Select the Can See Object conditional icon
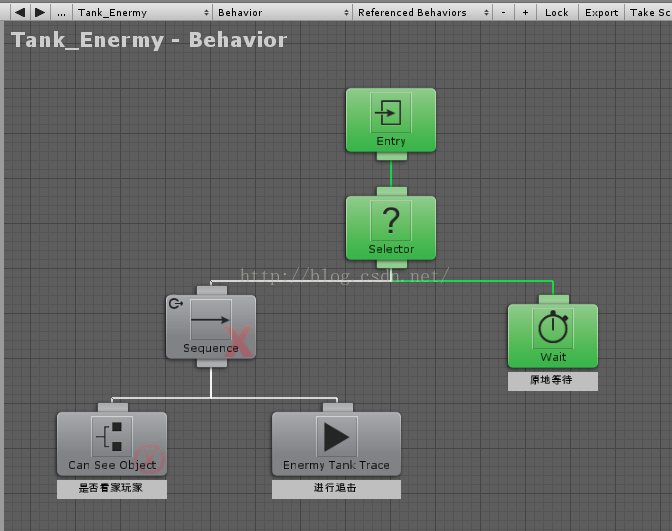The image size is (672, 531). tap(112, 436)
